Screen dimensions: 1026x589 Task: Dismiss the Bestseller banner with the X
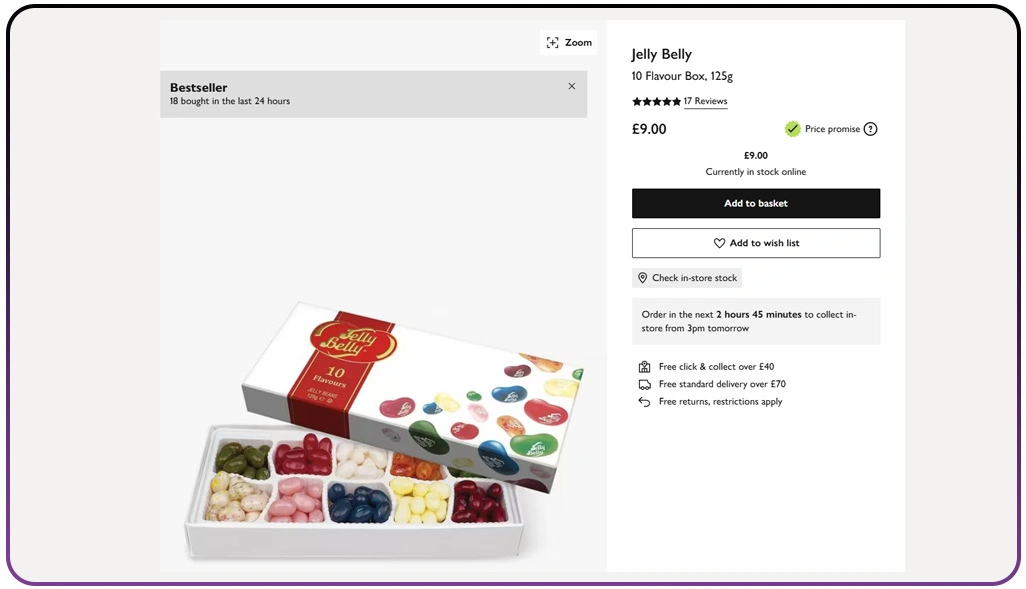[x=572, y=86]
